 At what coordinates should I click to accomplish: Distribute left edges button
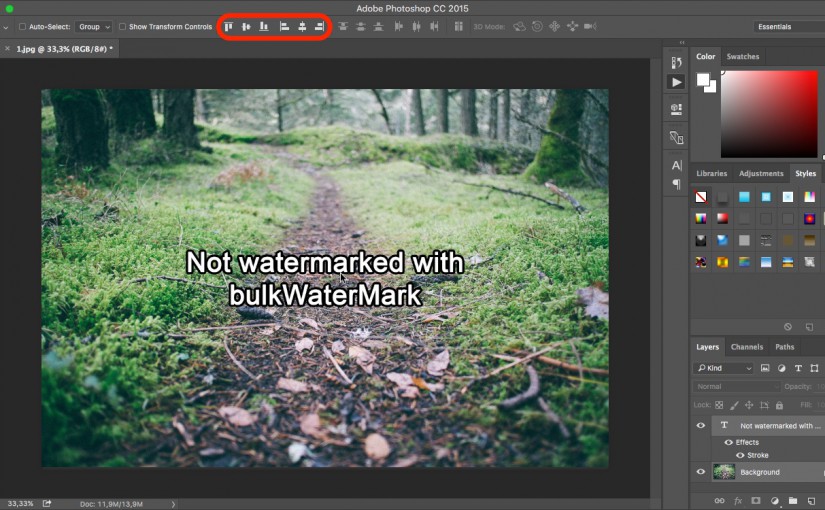pyautogui.click(x=398, y=26)
